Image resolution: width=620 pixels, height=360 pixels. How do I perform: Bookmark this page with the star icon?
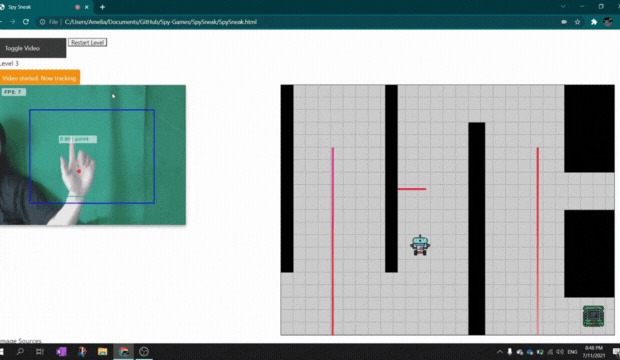[x=577, y=22]
